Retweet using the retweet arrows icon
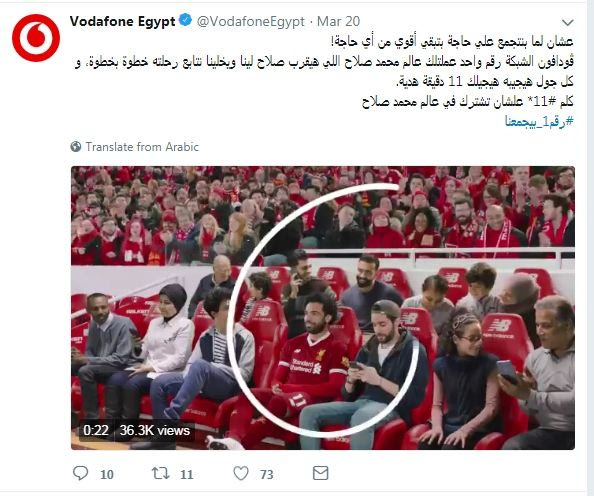Image resolution: width=594 pixels, height=496 pixels. [x=161, y=473]
